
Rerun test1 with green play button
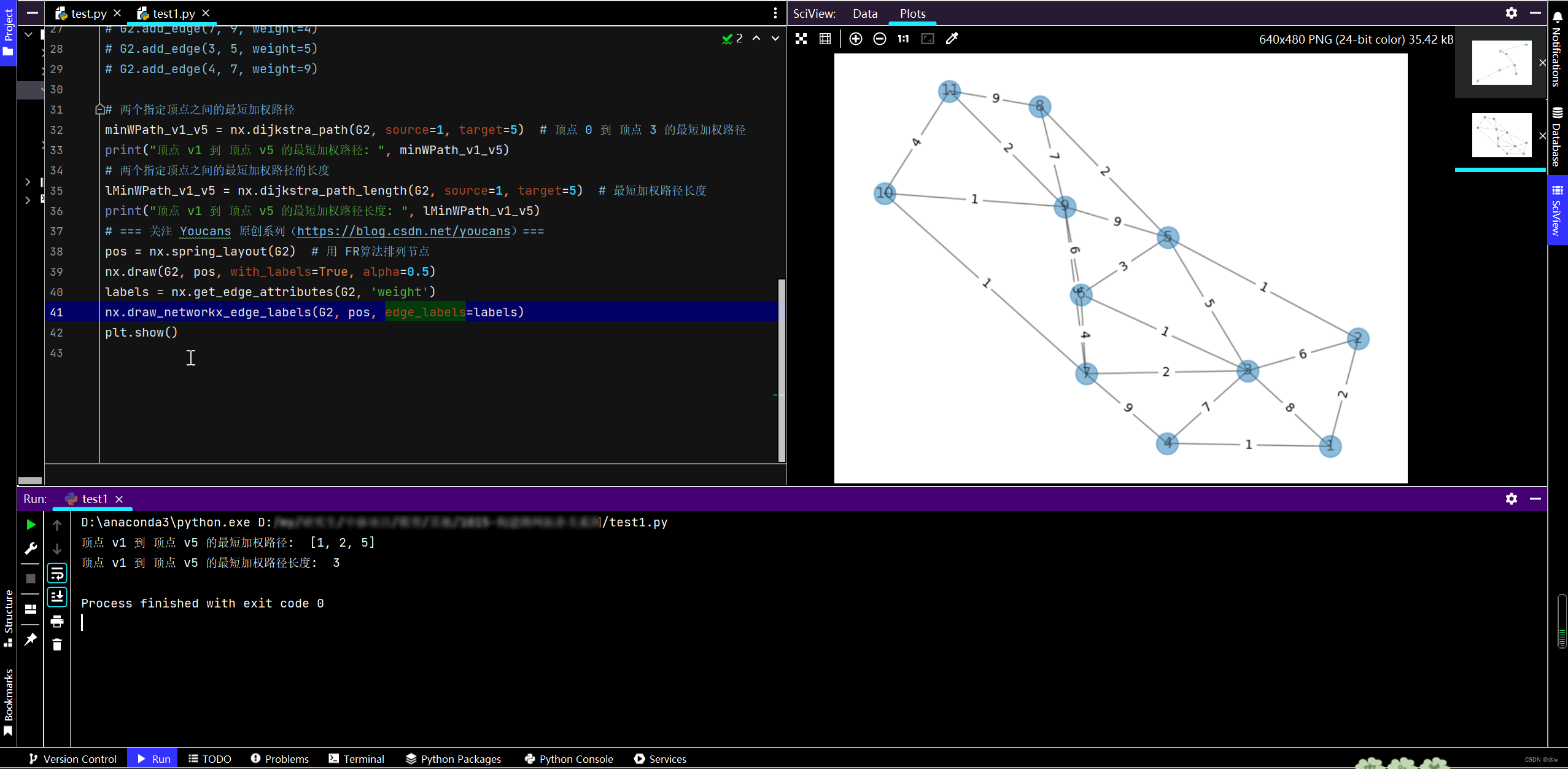coord(30,524)
